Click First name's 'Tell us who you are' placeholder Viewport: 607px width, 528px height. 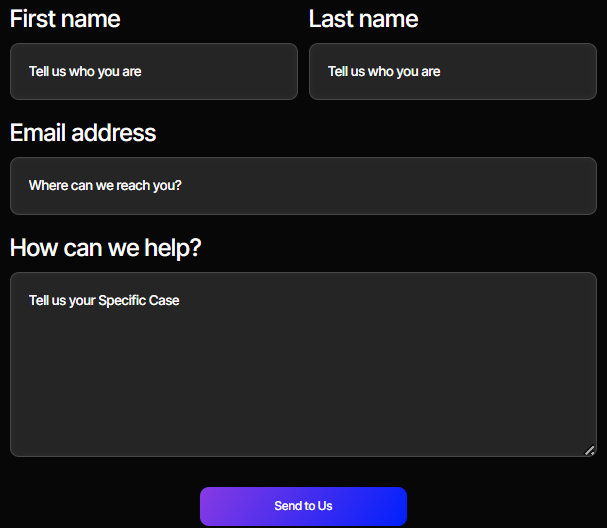(x=85, y=72)
